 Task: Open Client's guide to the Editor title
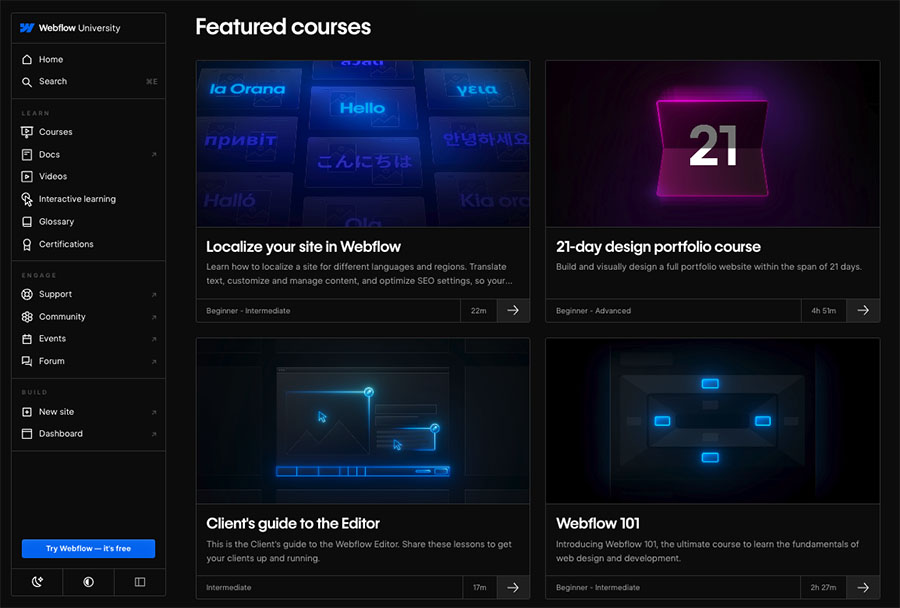click(x=293, y=524)
